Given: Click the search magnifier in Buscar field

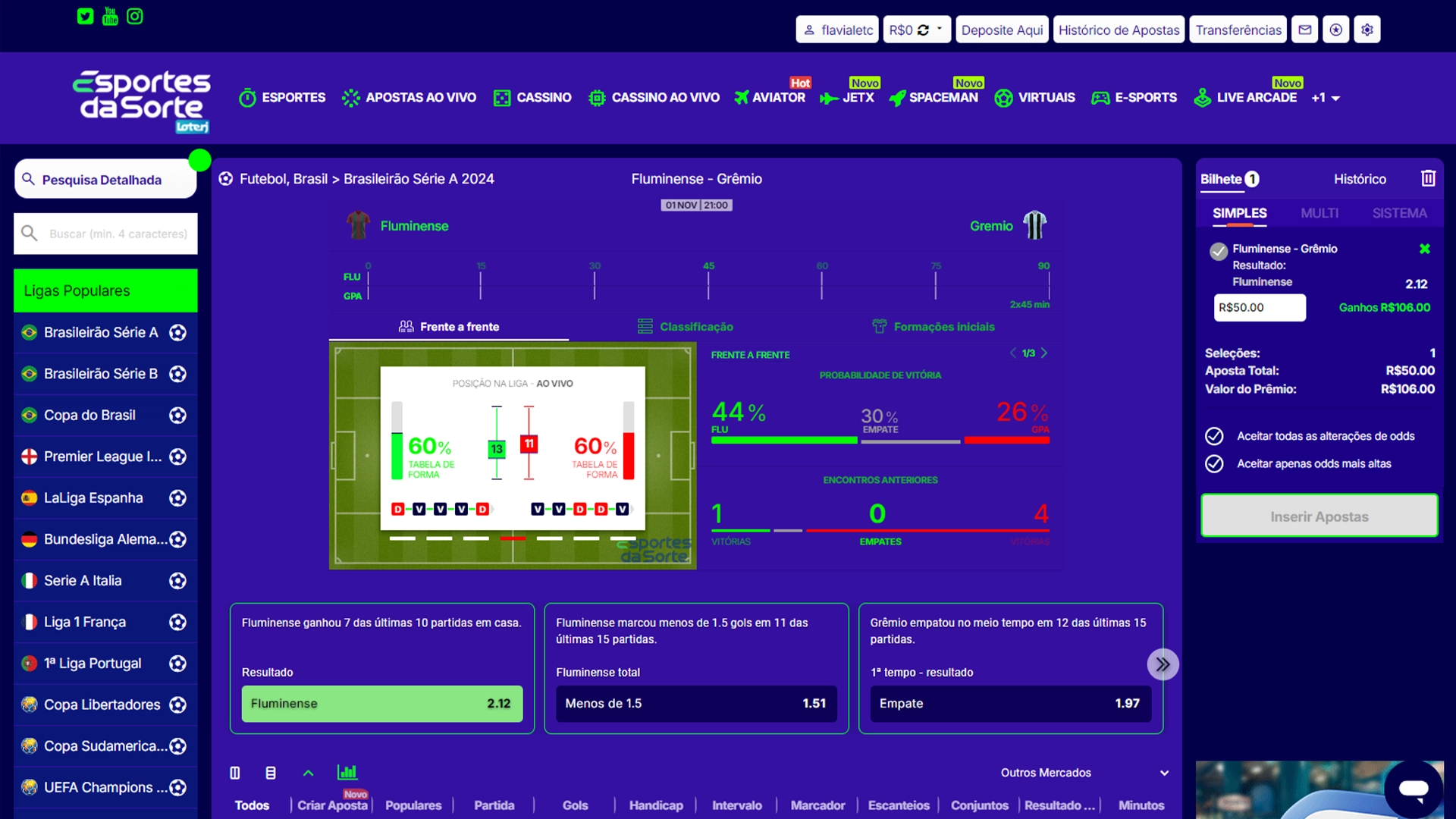Looking at the screenshot, I should tap(30, 233).
